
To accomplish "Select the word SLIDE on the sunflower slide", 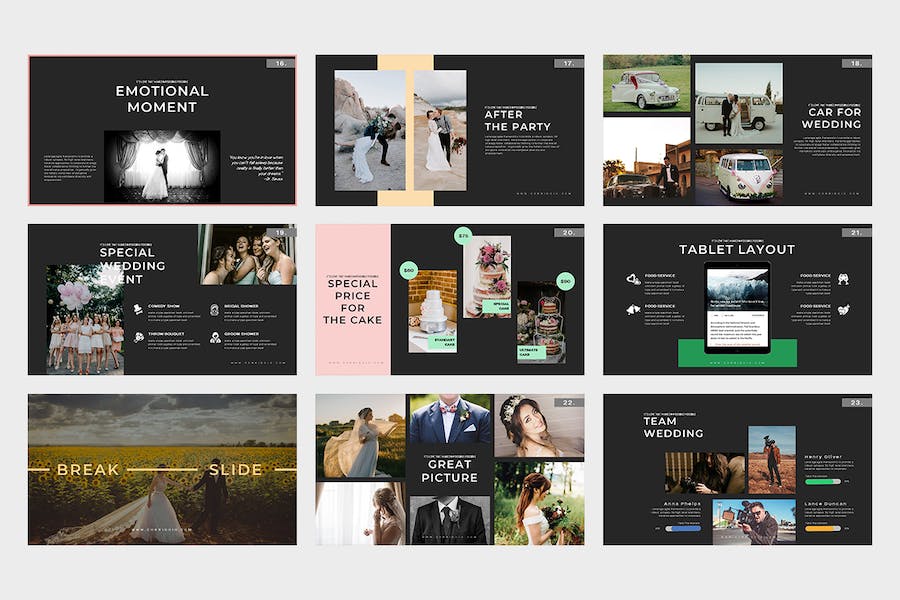I will 235,470.
